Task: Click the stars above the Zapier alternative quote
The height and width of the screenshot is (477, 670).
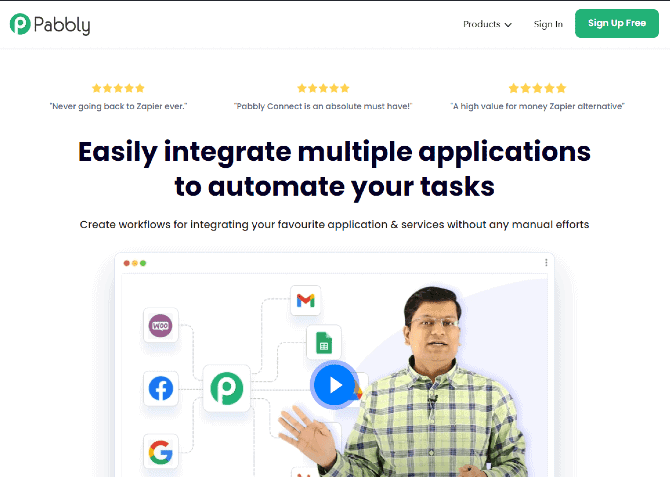Action: click(537, 88)
